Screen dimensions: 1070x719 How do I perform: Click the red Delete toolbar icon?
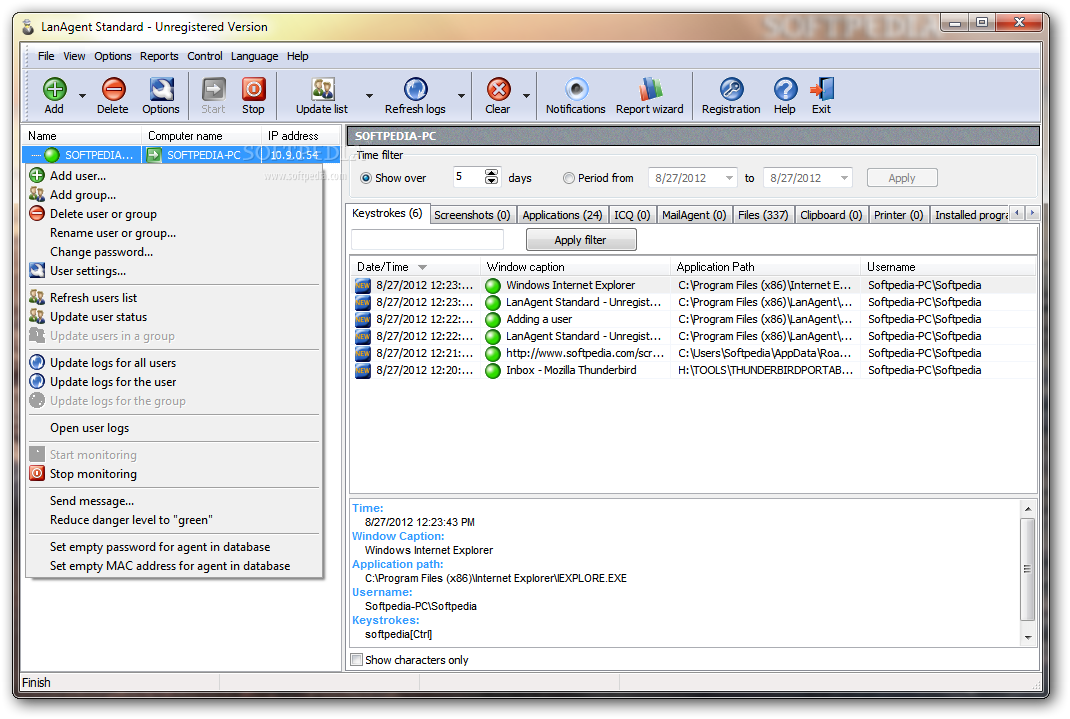click(x=113, y=89)
